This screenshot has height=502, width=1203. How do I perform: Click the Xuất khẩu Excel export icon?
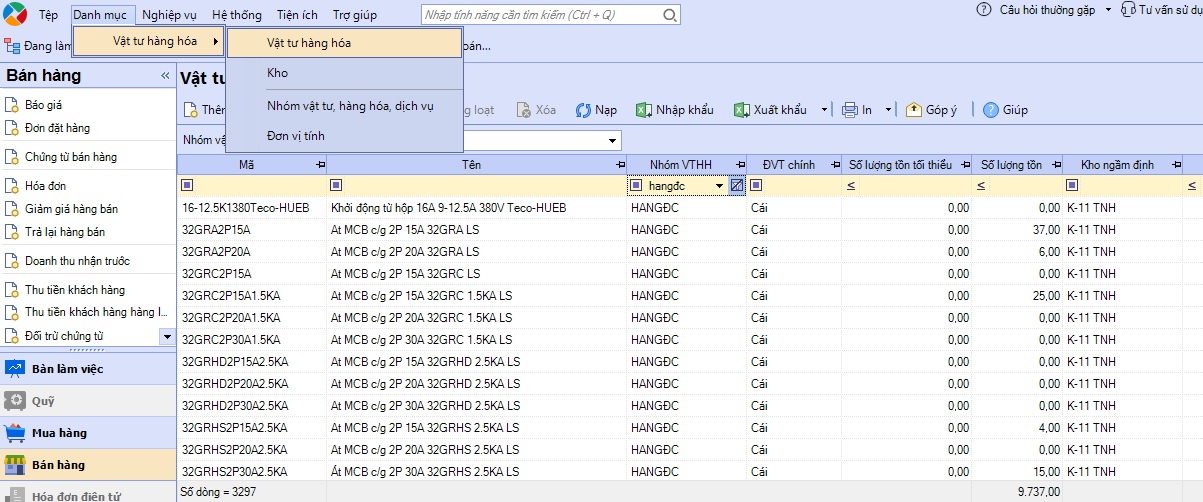pos(741,110)
